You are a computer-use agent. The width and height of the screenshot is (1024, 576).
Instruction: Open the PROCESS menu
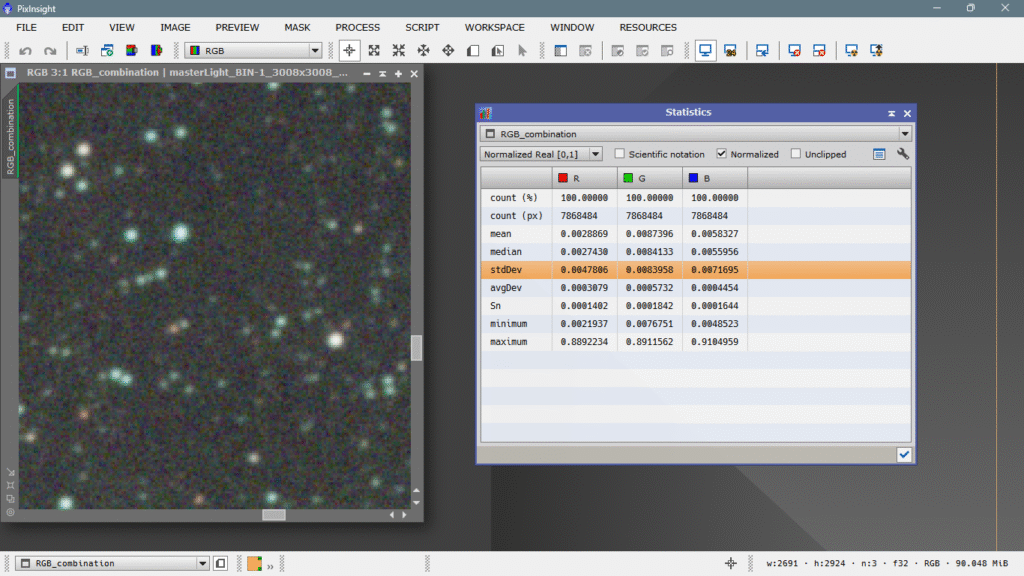click(x=357, y=27)
